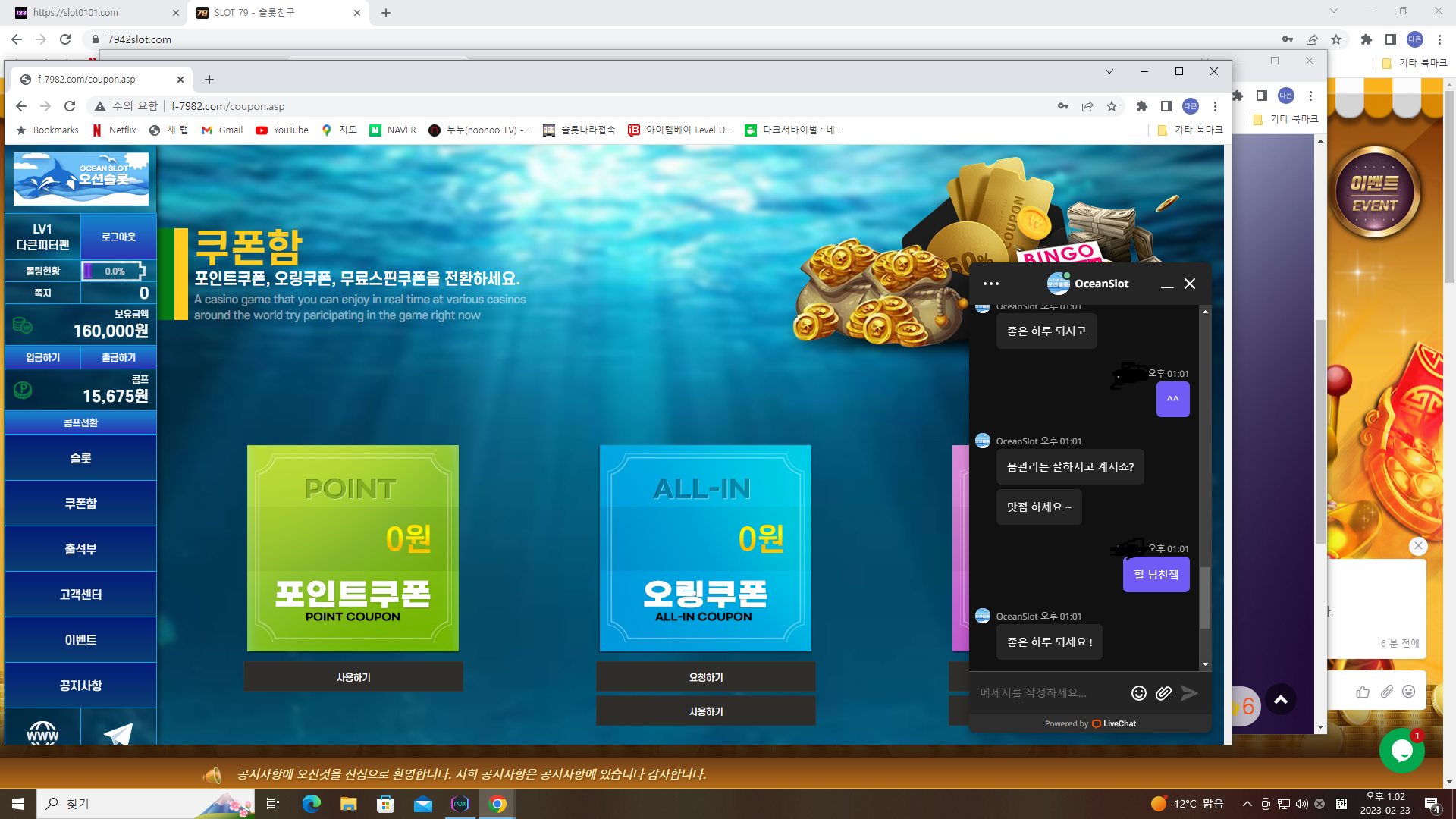Expand the tab search dropdown in front window

click(1109, 71)
